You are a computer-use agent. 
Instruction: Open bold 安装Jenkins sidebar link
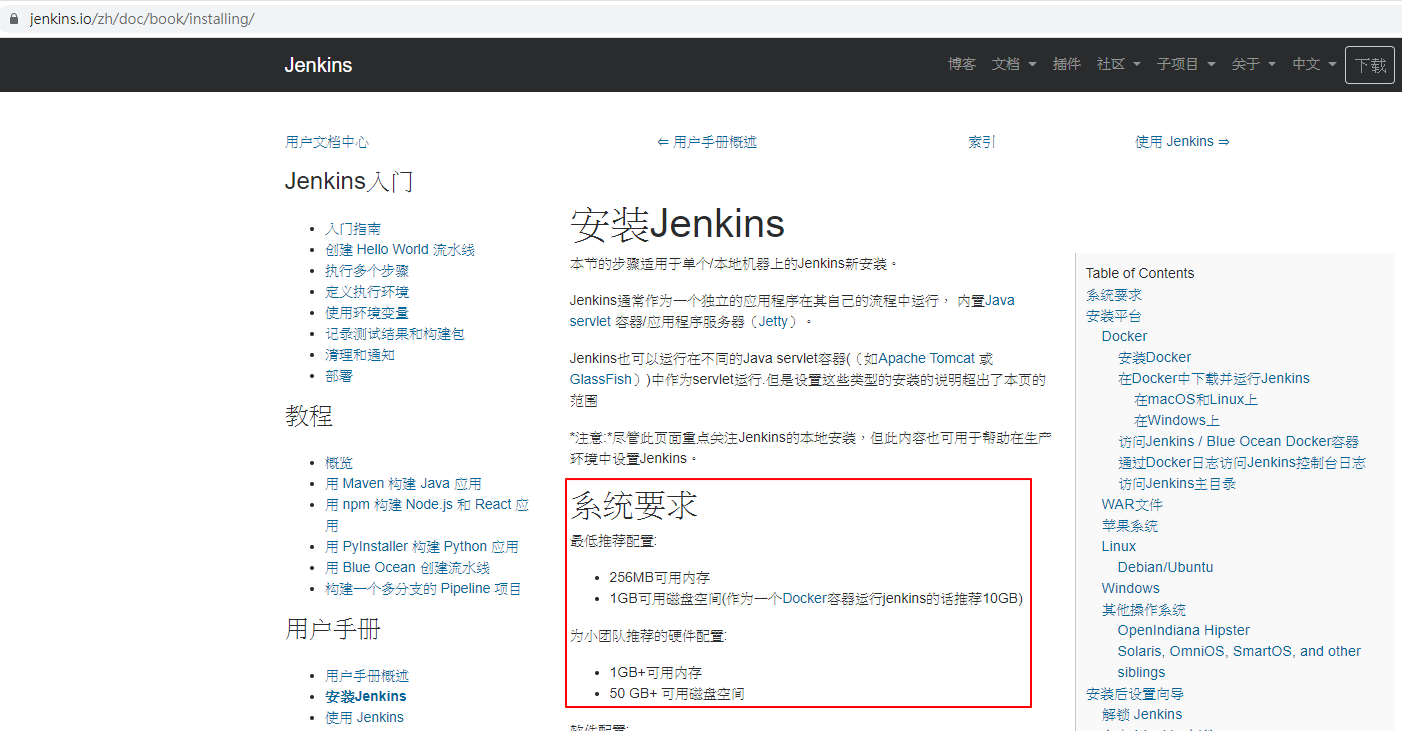coord(366,697)
